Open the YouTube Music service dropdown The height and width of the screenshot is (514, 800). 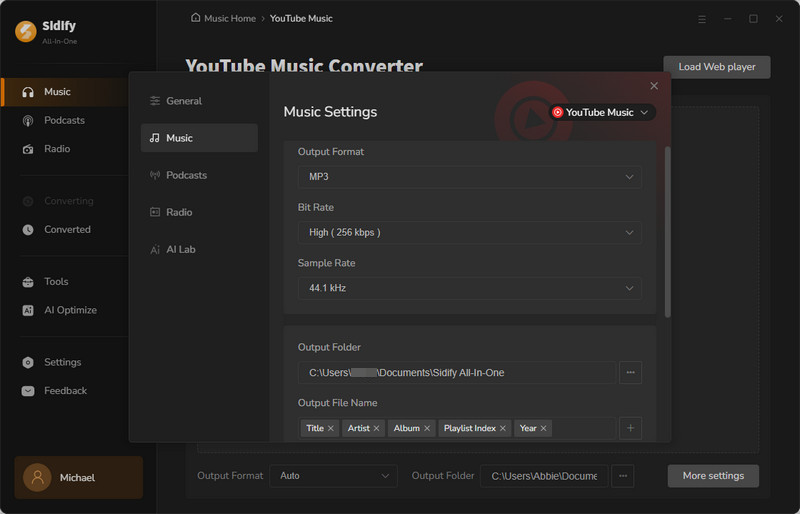click(x=602, y=112)
